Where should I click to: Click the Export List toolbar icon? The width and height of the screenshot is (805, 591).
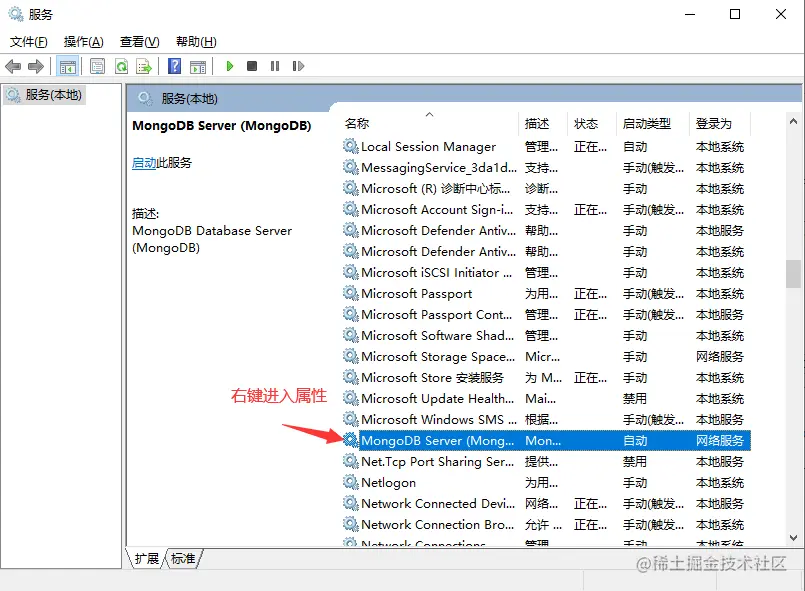pos(144,66)
